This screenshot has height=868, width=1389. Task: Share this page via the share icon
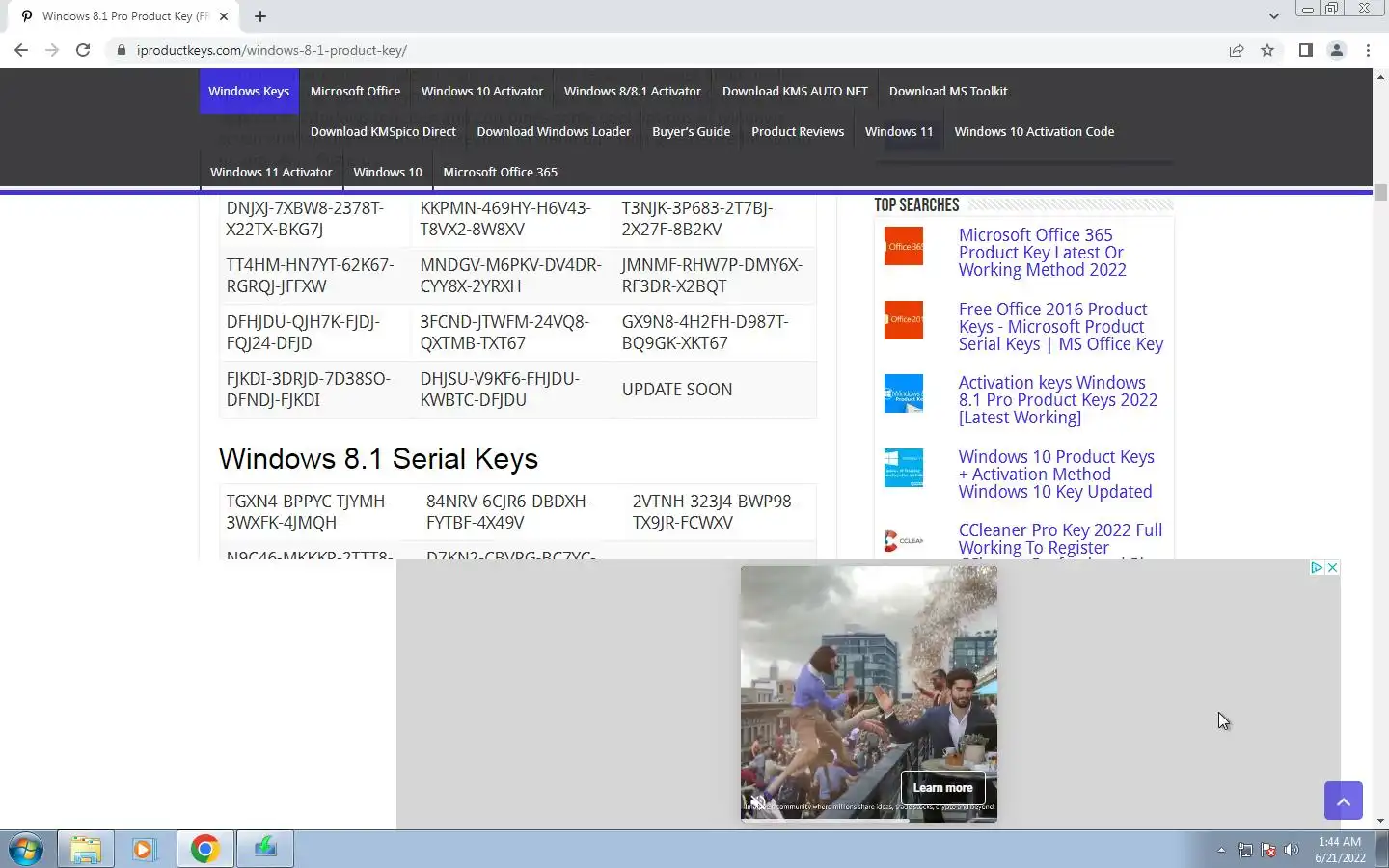(1237, 50)
